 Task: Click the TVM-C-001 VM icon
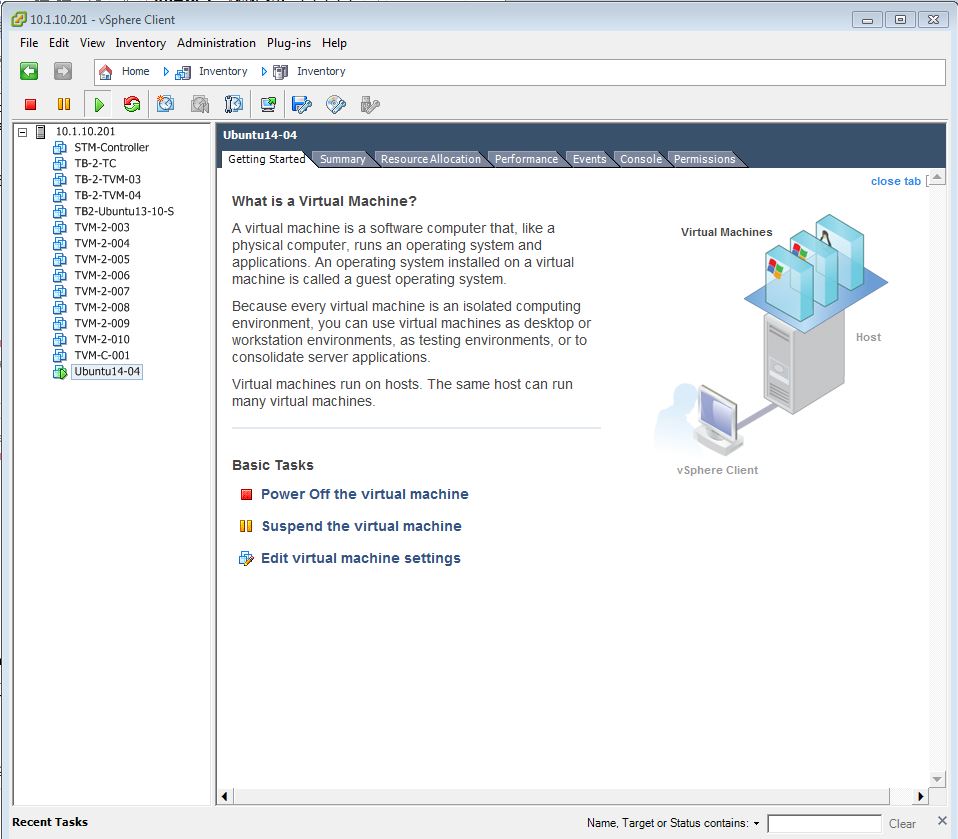point(60,355)
